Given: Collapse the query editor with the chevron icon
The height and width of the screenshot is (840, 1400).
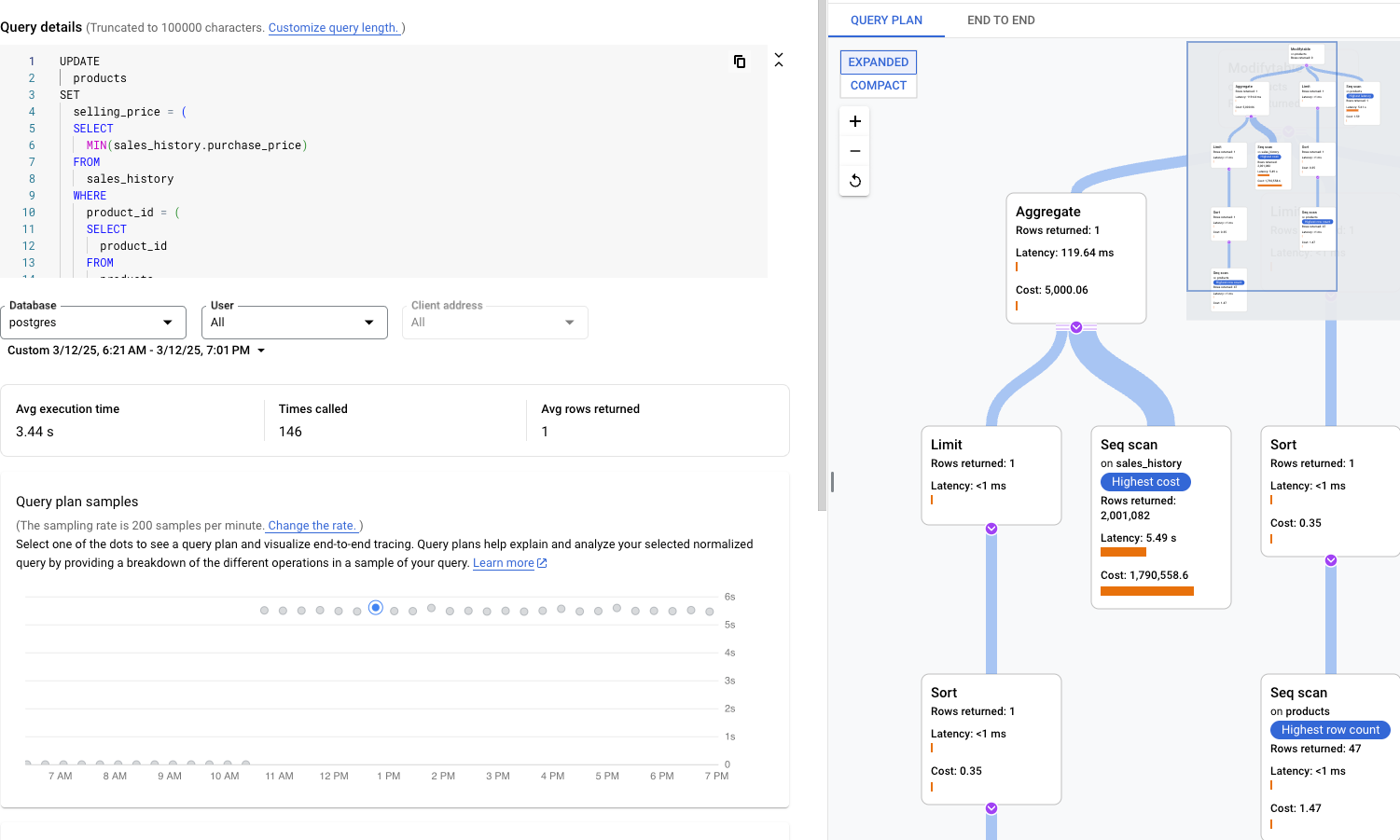Looking at the screenshot, I should point(779,59).
